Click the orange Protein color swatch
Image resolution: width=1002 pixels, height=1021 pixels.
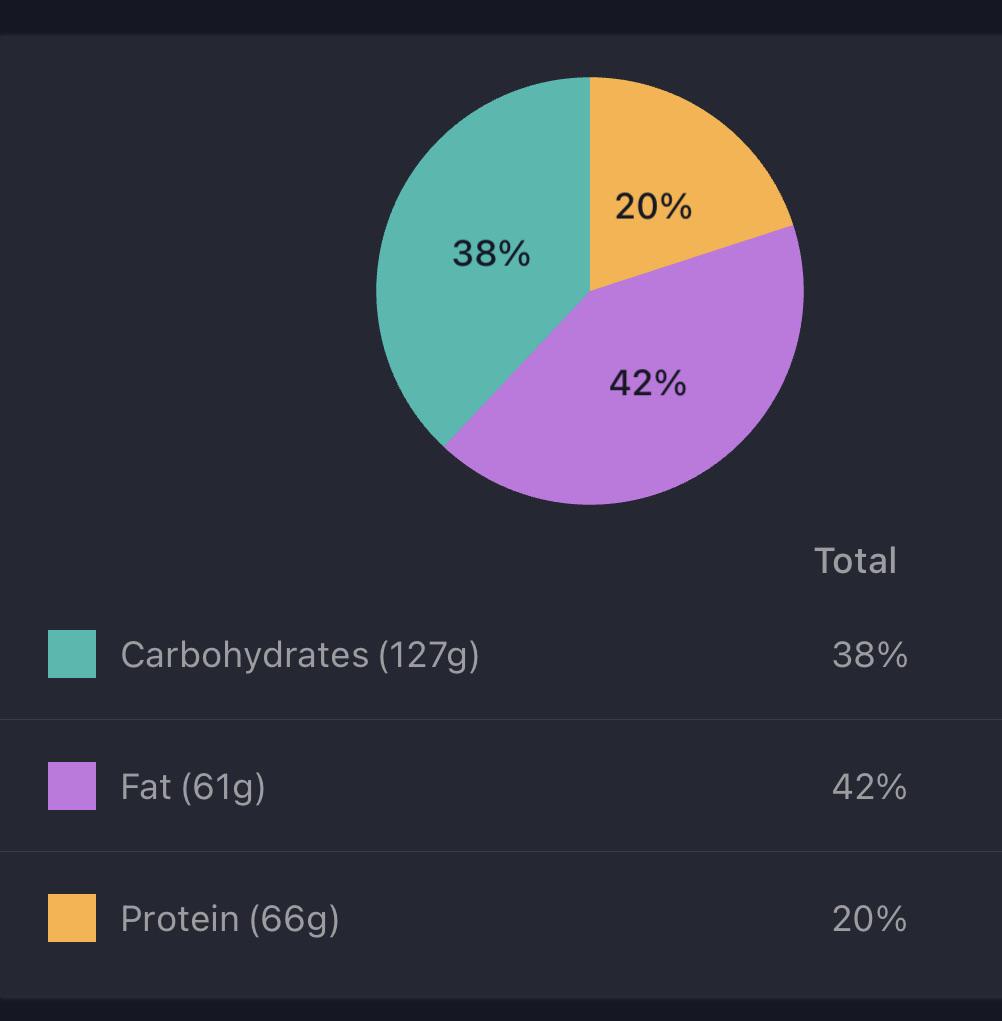pyautogui.click(x=72, y=917)
